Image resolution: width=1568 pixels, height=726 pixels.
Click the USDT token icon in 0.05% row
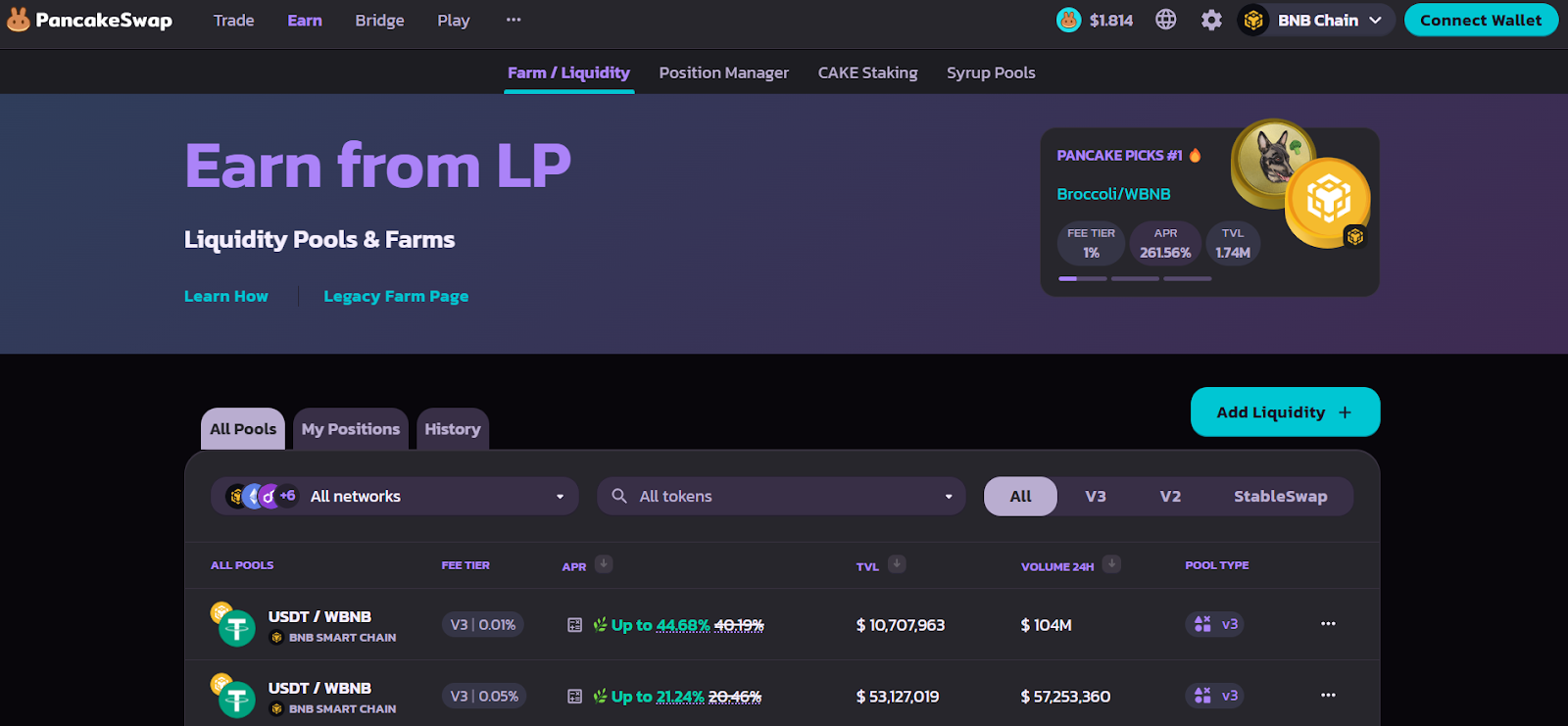pyautogui.click(x=236, y=700)
